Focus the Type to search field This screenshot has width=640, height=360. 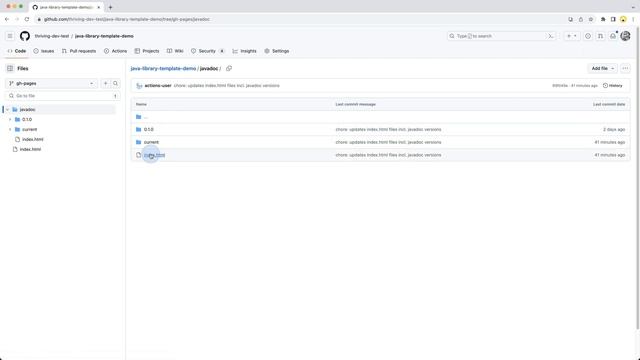tap(502, 36)
